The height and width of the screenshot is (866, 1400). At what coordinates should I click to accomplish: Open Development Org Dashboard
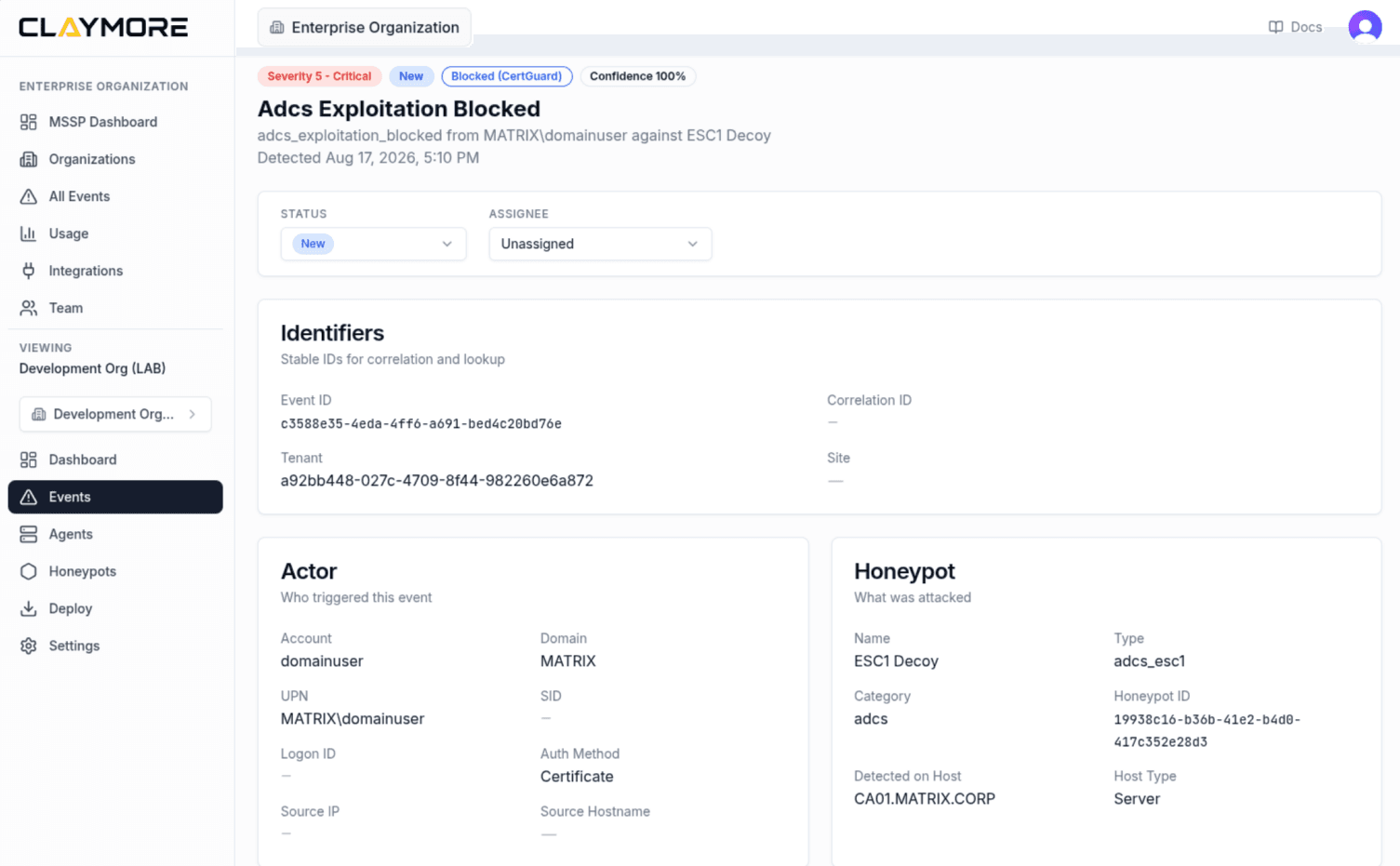(x=115, y=460)
